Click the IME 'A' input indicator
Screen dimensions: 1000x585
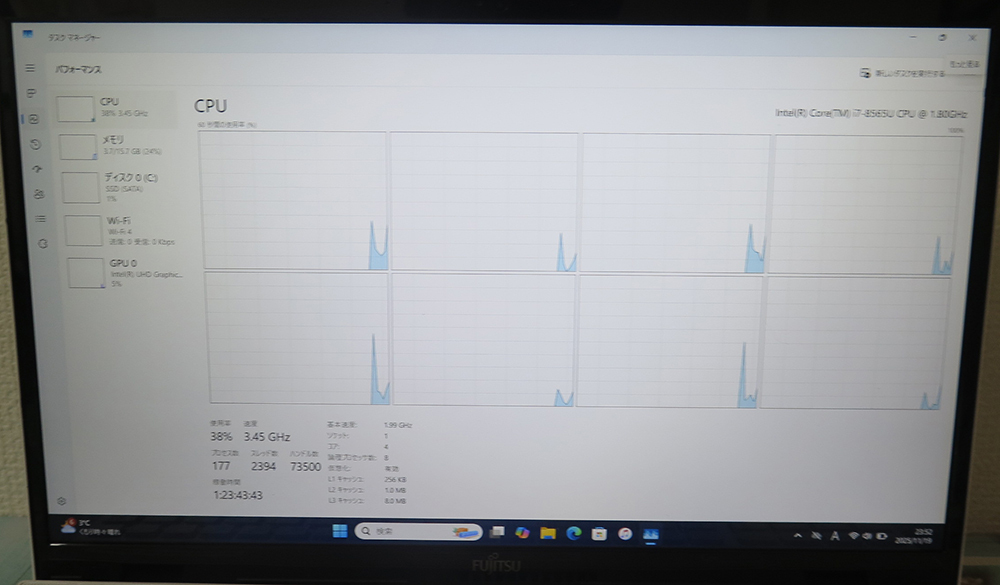(x=835, y=537)
